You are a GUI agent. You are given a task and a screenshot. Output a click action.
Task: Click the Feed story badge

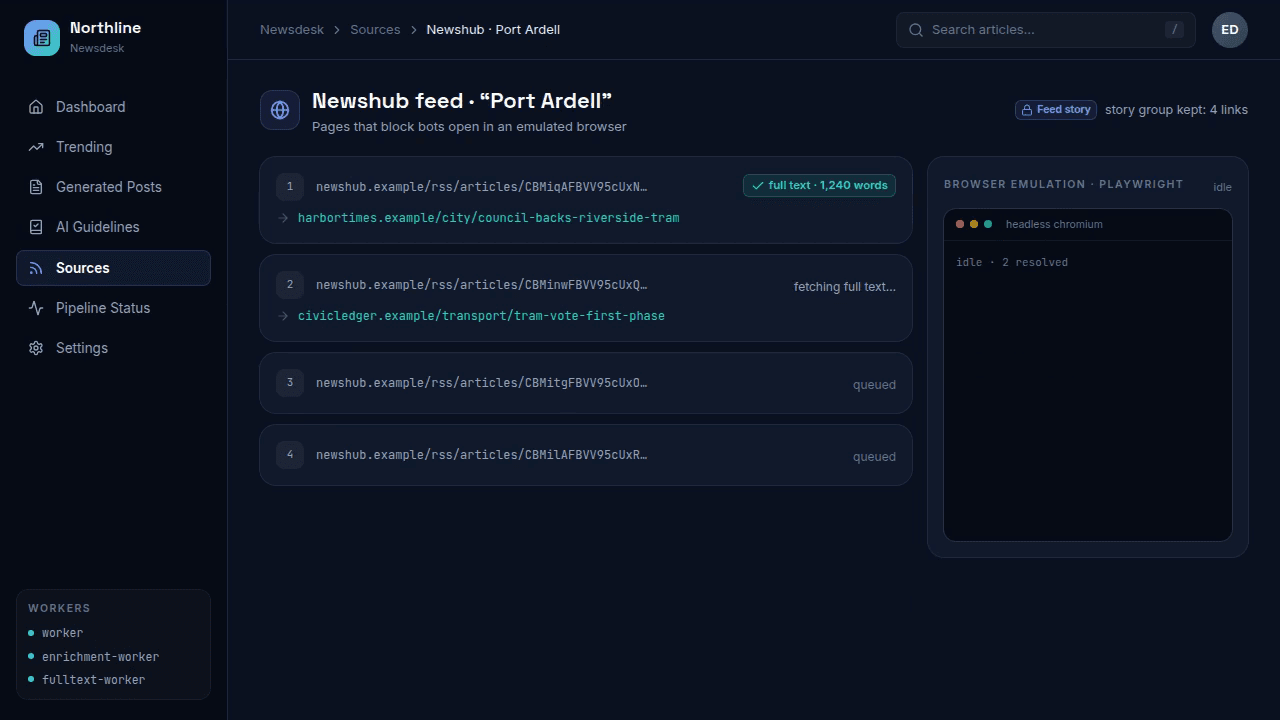tap(1056, 110)
